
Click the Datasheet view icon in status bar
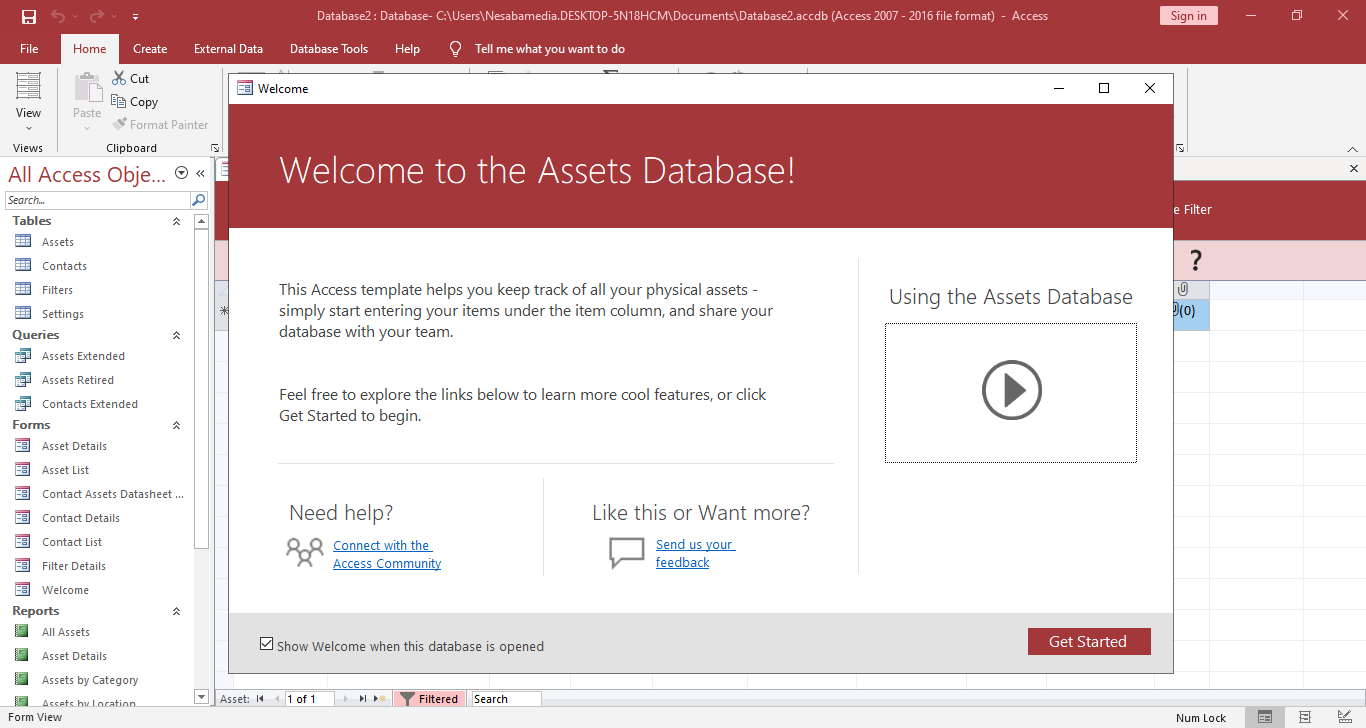pos(1305,717)
